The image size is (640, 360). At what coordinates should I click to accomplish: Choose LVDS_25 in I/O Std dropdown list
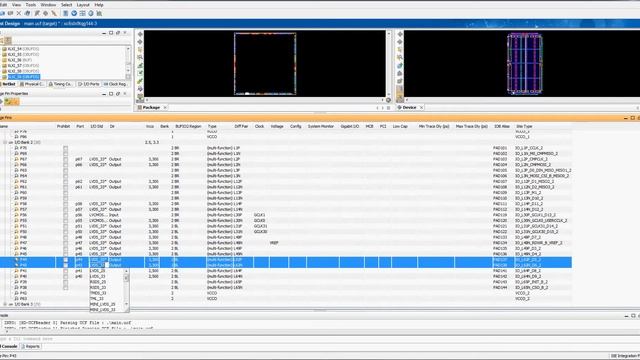98,271
